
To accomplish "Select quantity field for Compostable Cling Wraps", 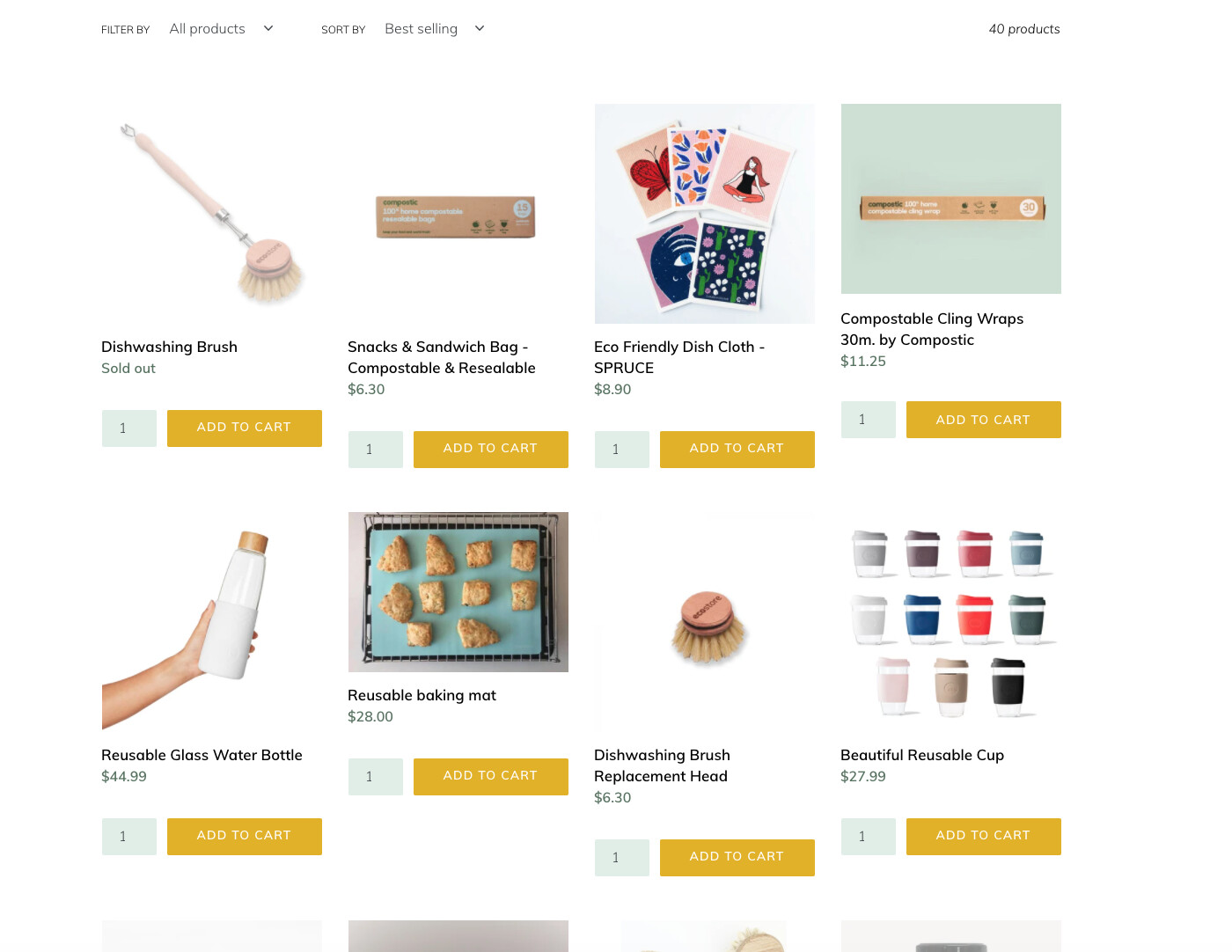I will point(869,420).
